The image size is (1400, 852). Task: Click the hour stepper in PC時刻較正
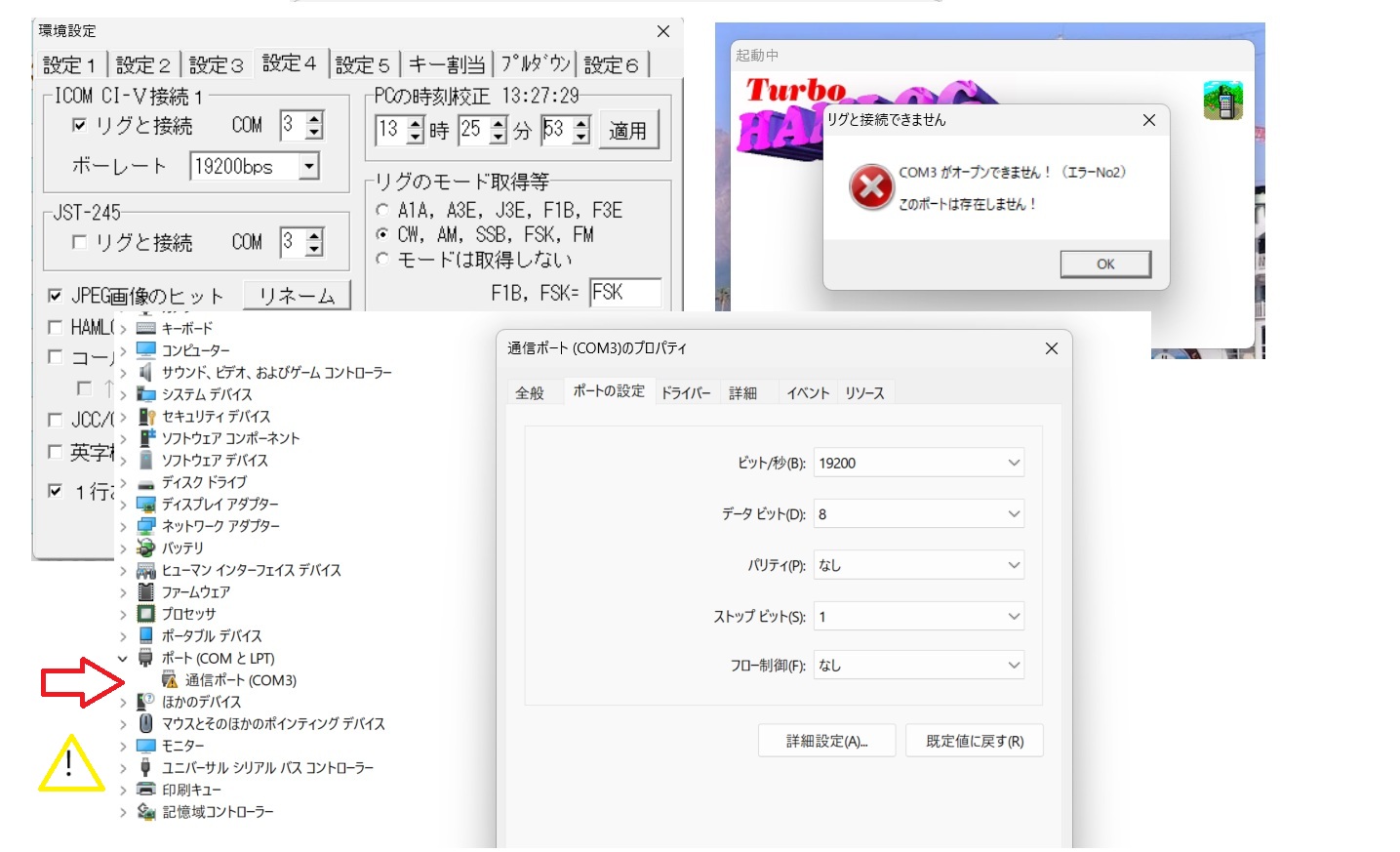click(416, 130)
